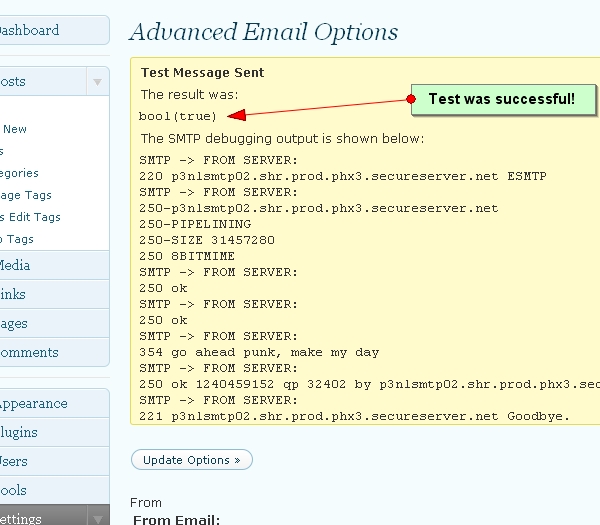Viewport: 600px width, 525px height.
Task: Open the Appearance menu
Action: click(x=34, y=404)
